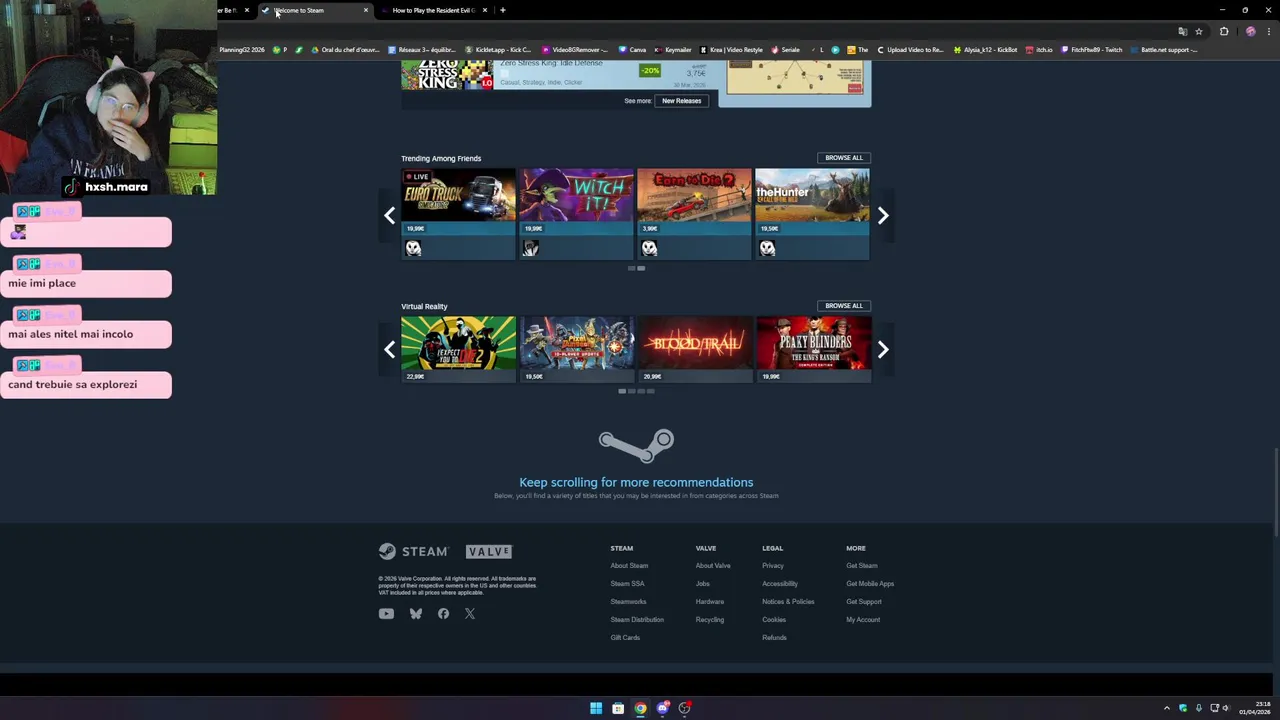Viewport: 1280px width, 720px height.
Task: Switch to How to Play the Resident Evil tab
Action: point(433,10)
